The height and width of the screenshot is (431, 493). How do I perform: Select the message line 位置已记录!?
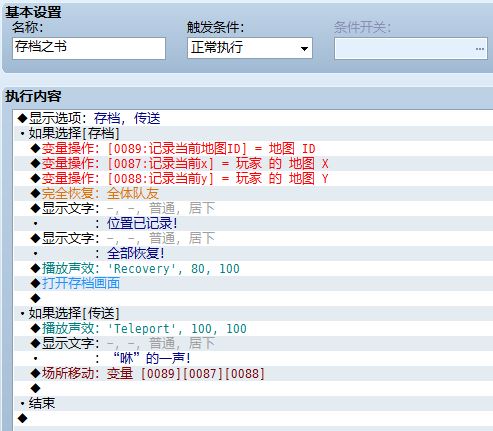point(253,223)
